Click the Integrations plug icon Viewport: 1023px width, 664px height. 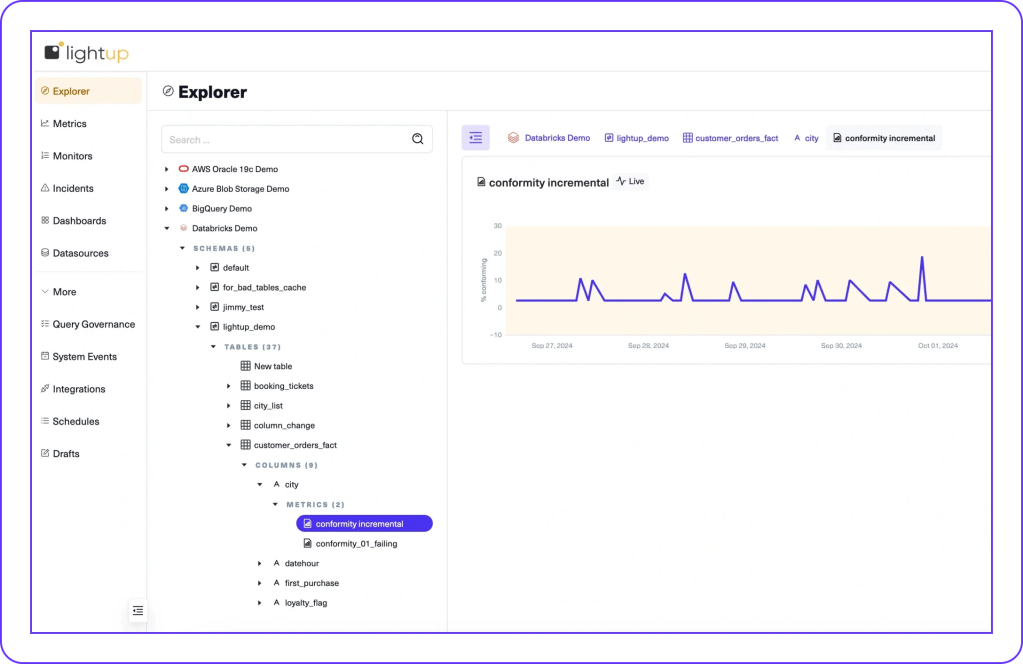pyautogui.click(x=45, y=389)
